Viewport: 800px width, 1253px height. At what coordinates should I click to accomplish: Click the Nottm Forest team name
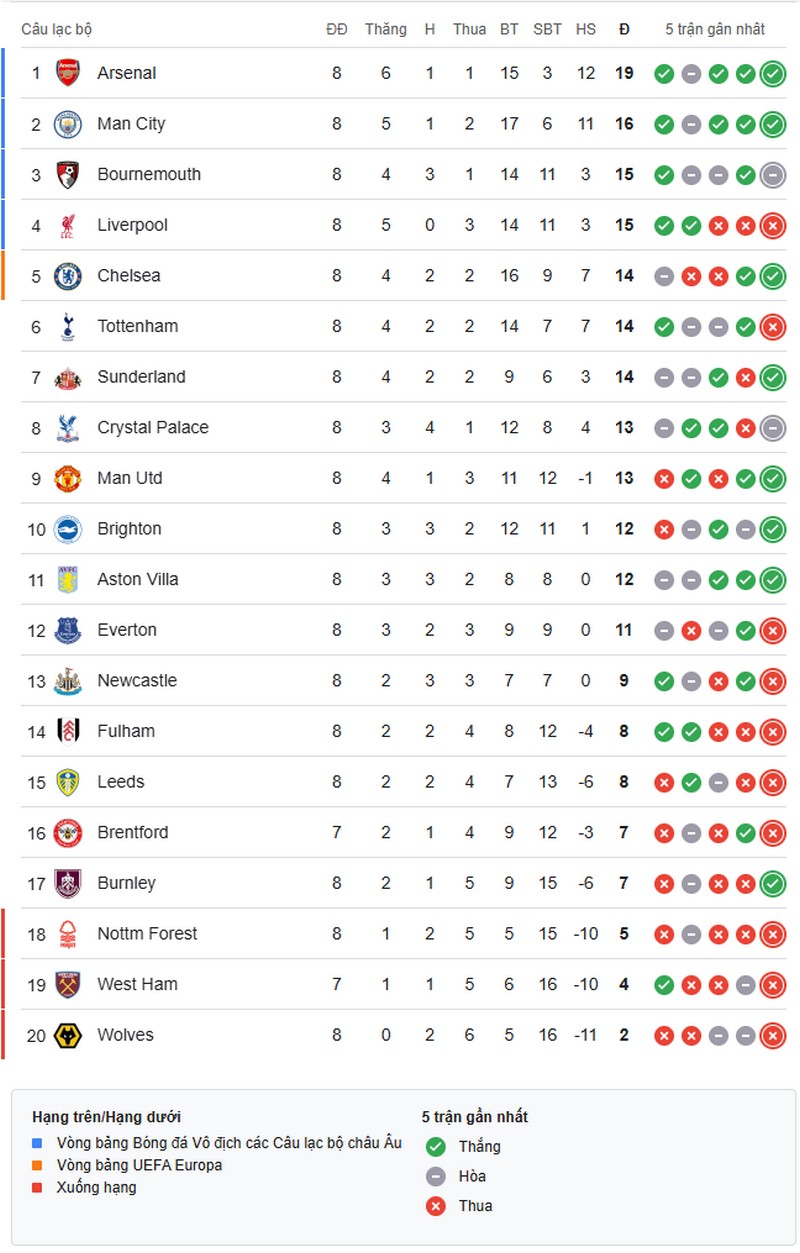[147, 933]
